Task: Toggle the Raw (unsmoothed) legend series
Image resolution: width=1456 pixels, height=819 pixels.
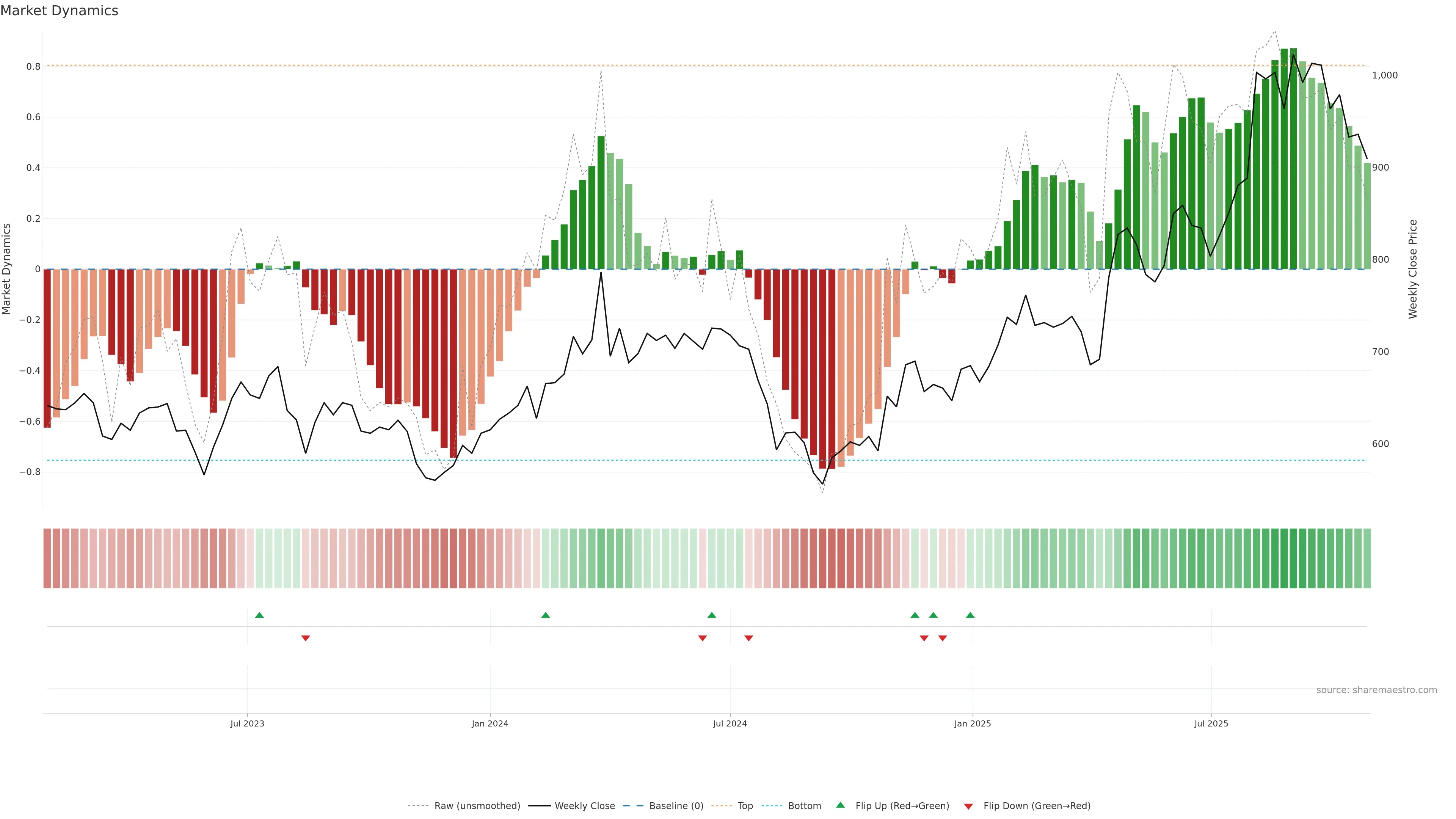Action: [477, 806]
